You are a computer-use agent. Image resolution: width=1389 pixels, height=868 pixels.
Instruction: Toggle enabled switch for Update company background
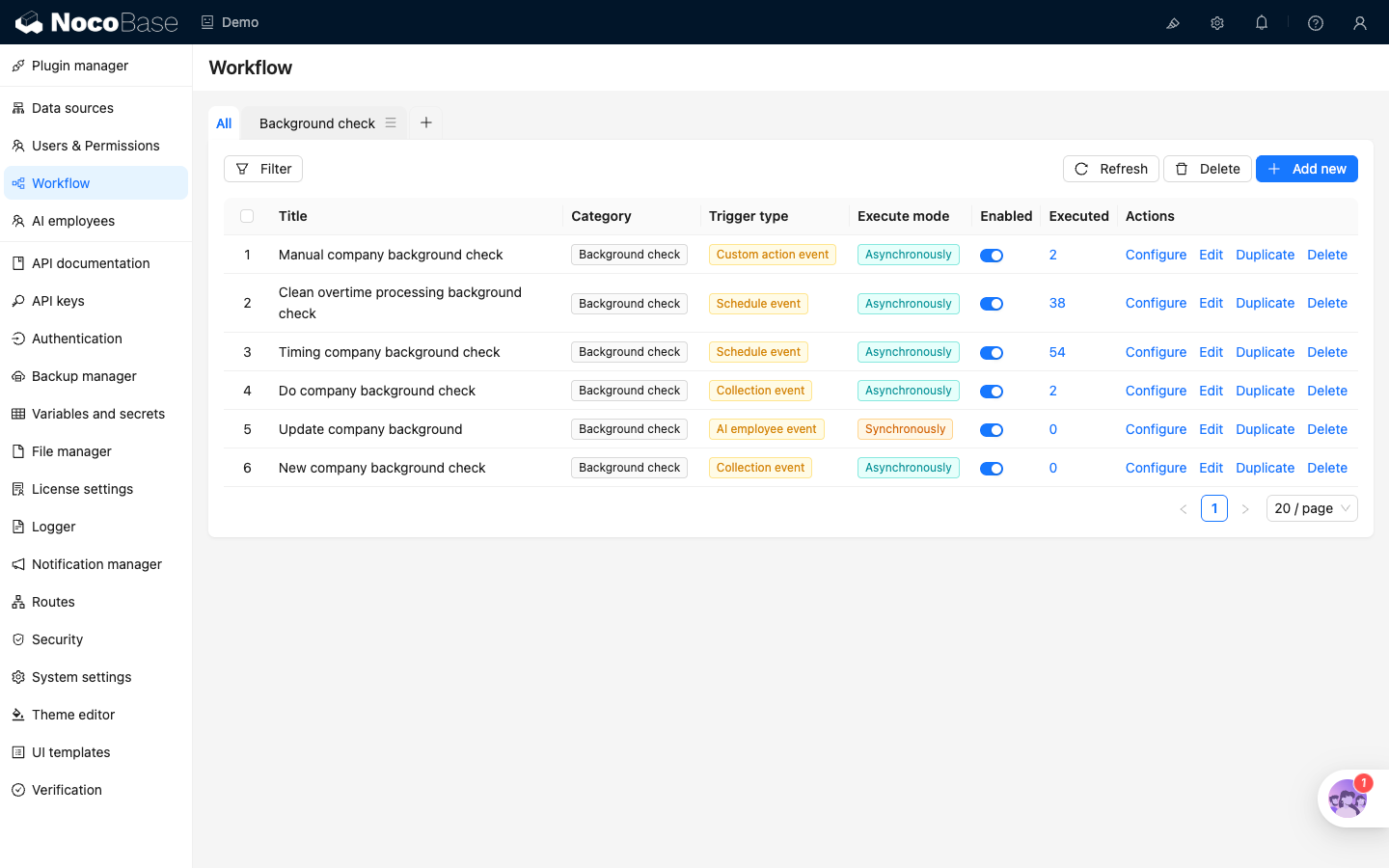(x=992, y=430)
